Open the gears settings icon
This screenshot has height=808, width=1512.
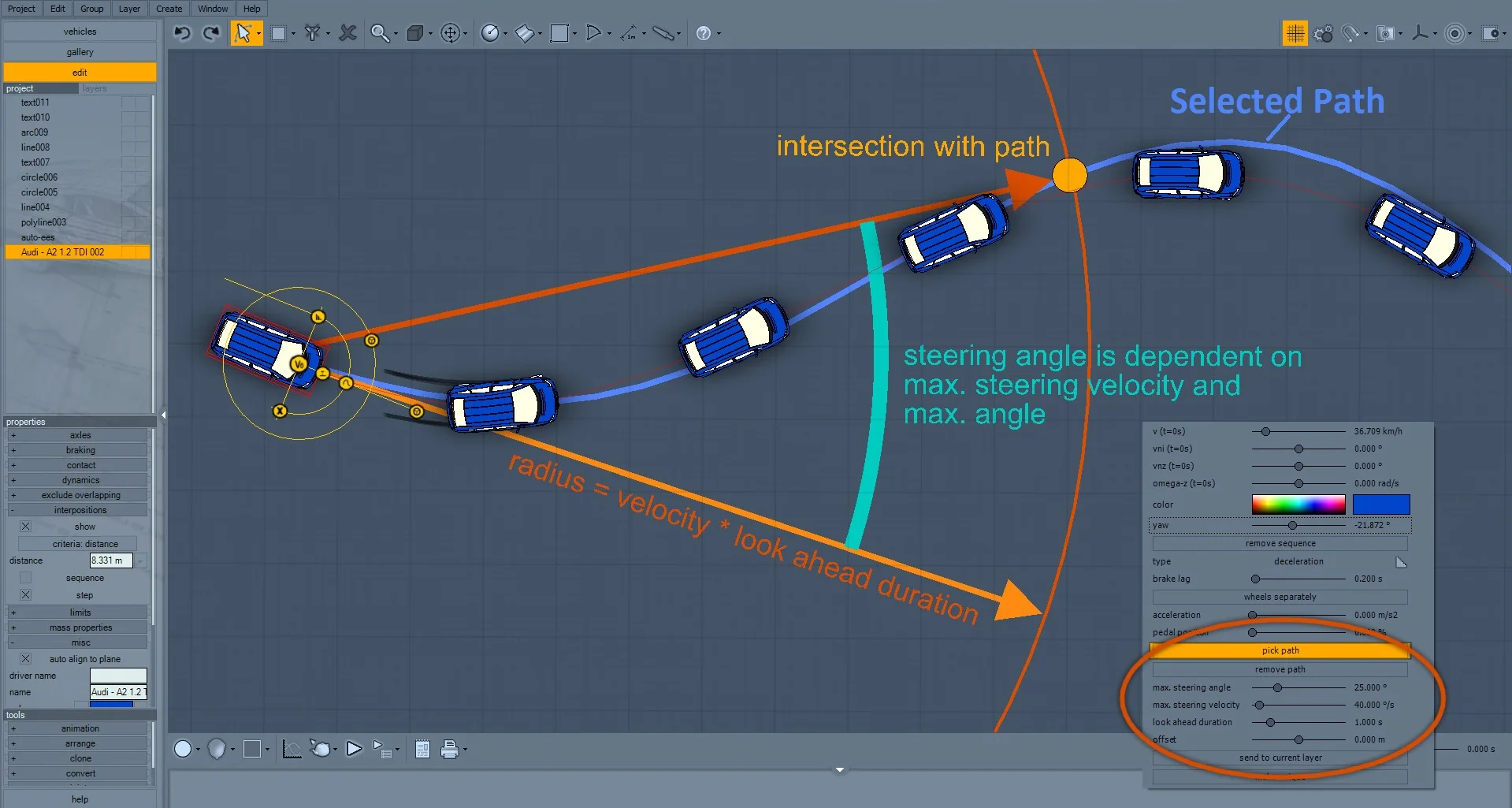1324,33
